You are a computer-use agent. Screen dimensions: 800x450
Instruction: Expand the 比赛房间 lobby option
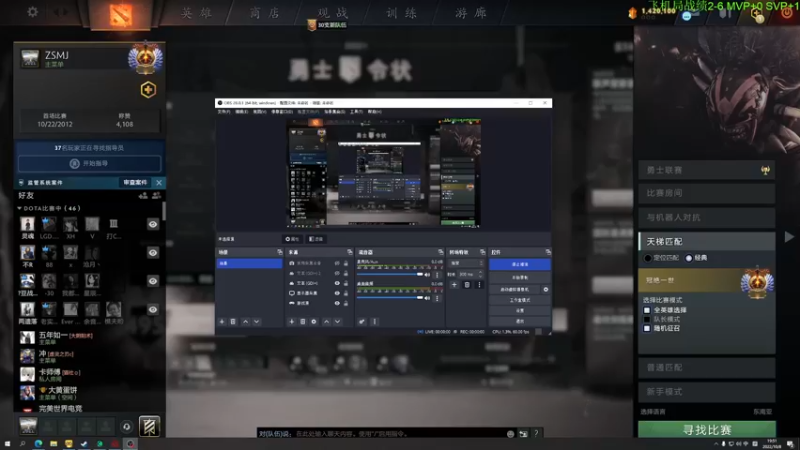707,193
